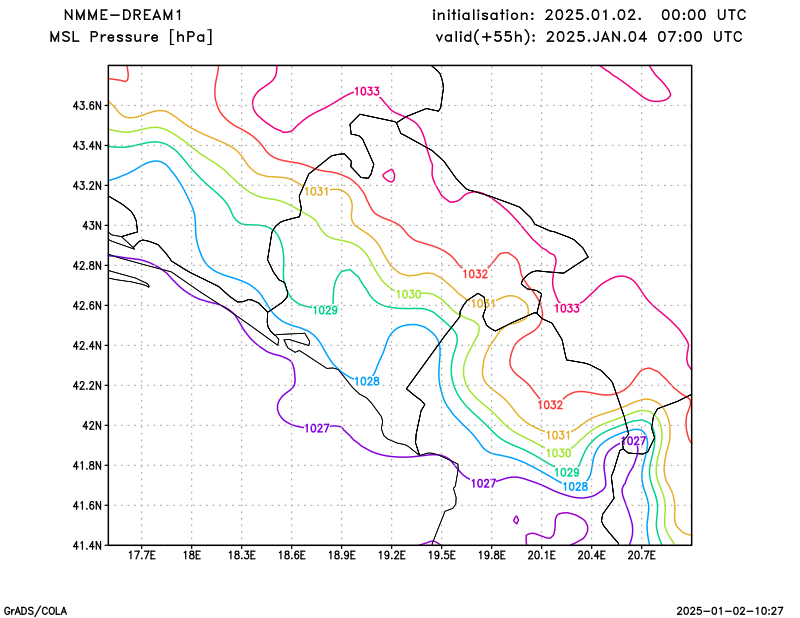The image size is (800, 618).
Task: Click the 1032 contour label near 42.8N latitude
Action: 475,274
